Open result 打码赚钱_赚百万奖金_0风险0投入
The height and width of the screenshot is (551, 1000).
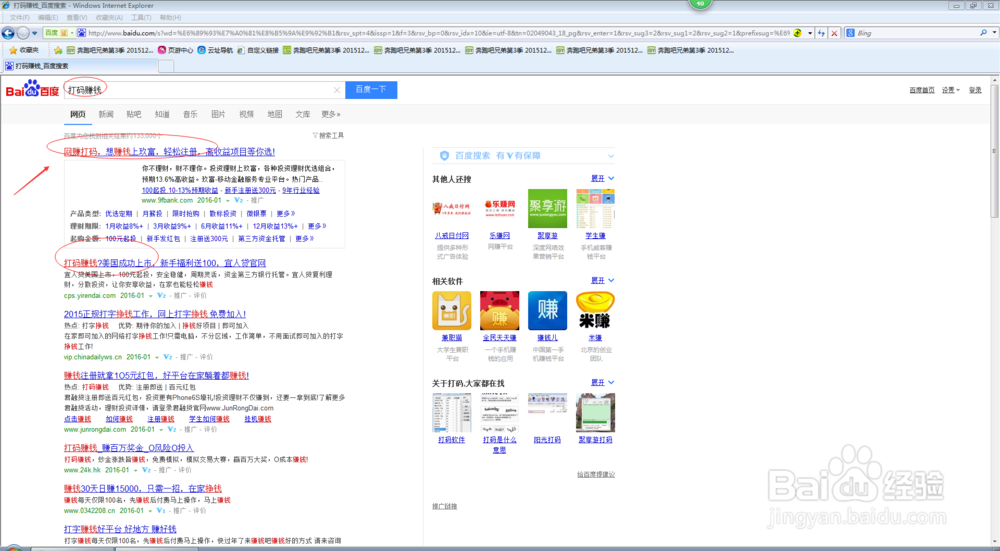point(128,448)
